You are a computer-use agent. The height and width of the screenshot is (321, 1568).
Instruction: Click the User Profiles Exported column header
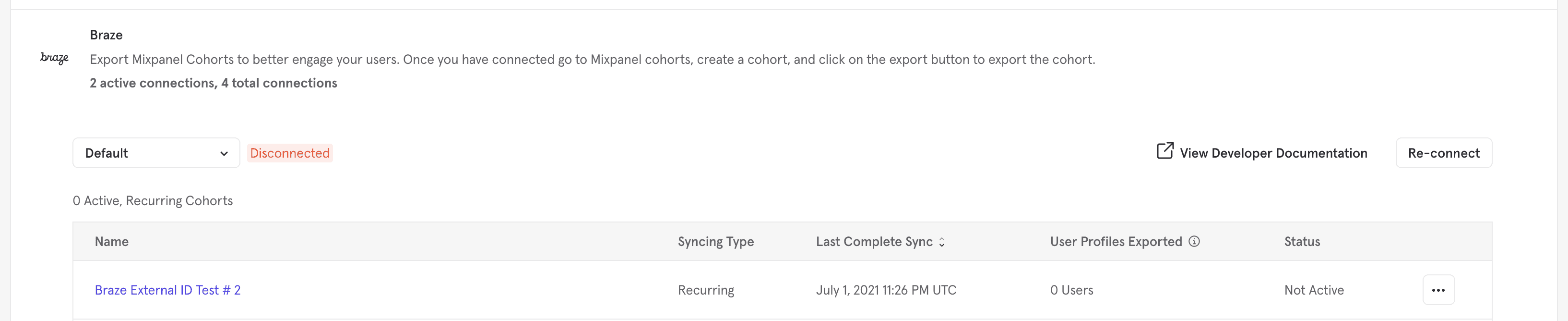tap(1115, 242)
